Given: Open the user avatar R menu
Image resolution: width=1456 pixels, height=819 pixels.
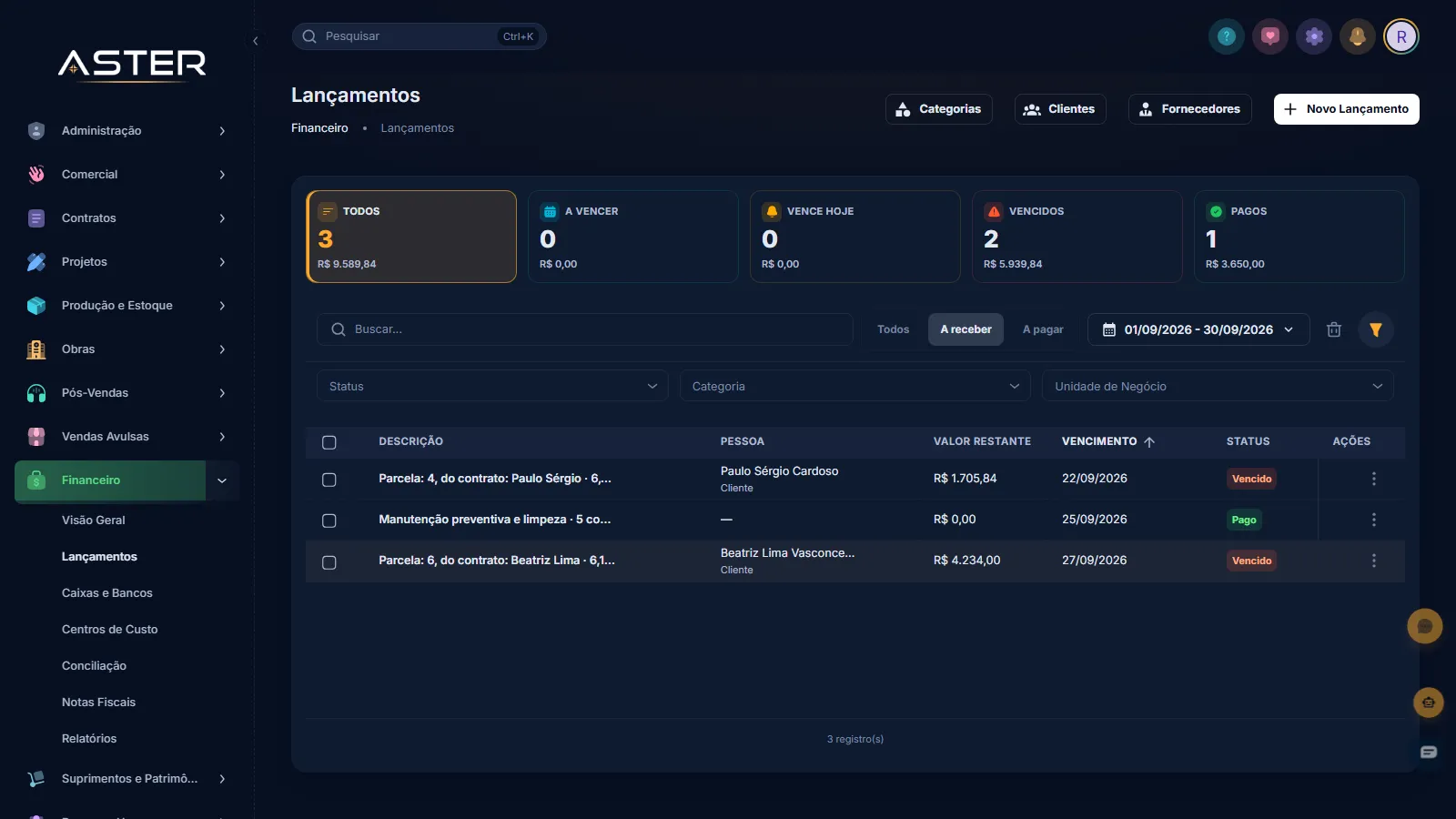Looking at the screenshot, I should coord(1401,36).
